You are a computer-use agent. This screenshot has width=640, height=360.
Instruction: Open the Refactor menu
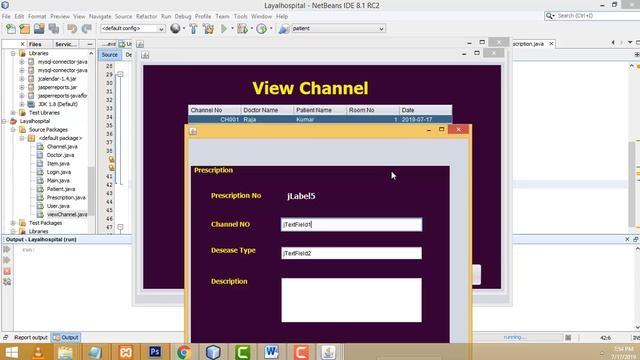(x=147, y=16)
